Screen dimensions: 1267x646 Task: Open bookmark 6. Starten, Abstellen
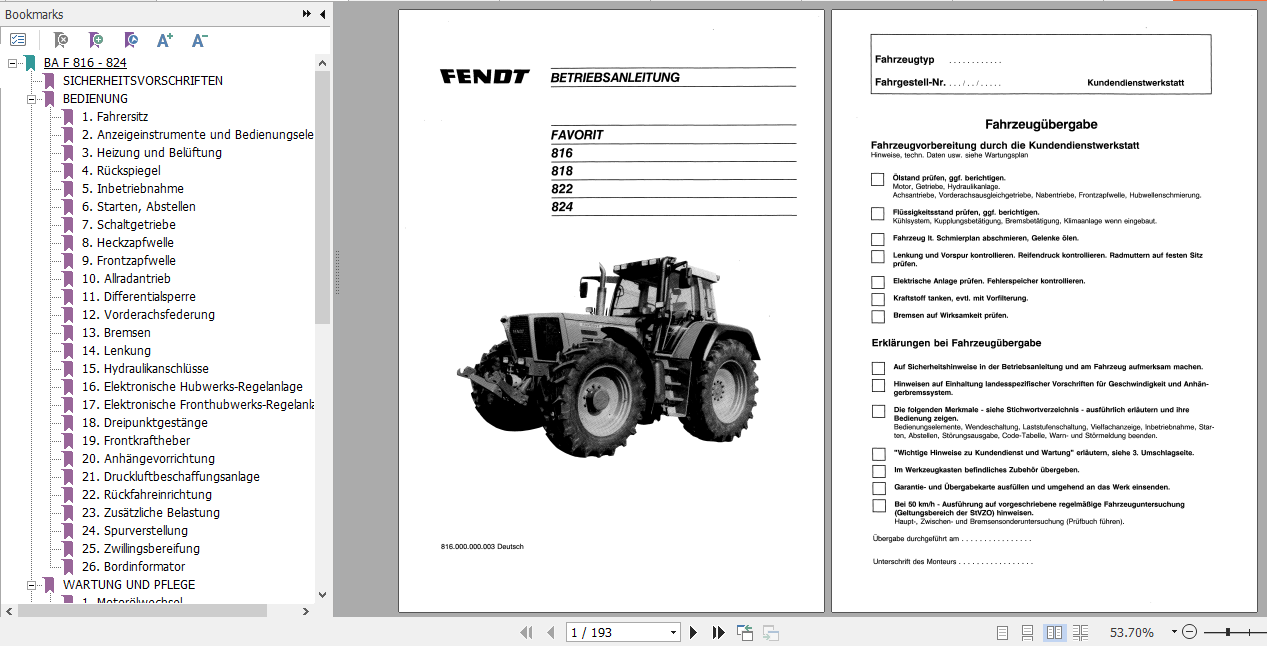tap(139, 207)
